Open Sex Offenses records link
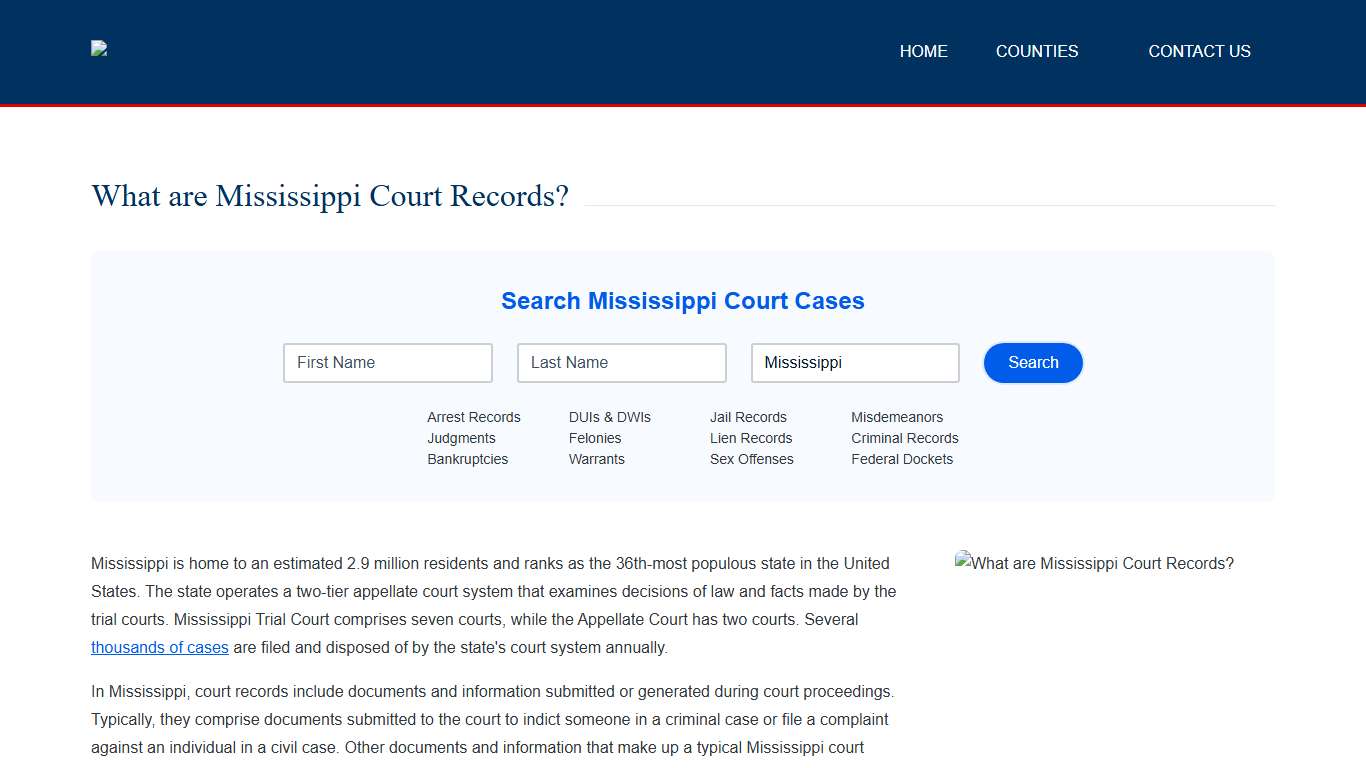 (752, 459)
